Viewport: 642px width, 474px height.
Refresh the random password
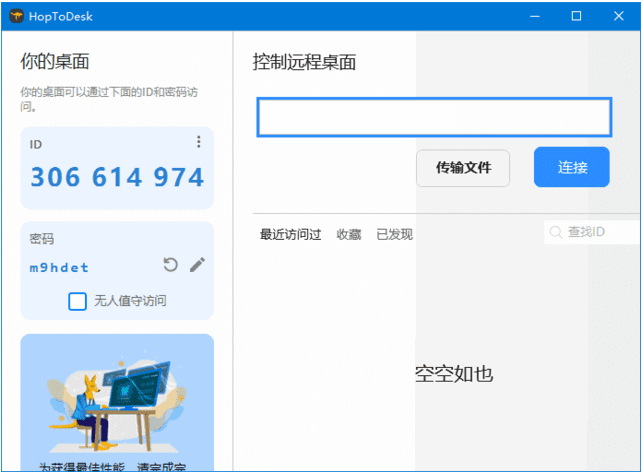tap(170, 265)
